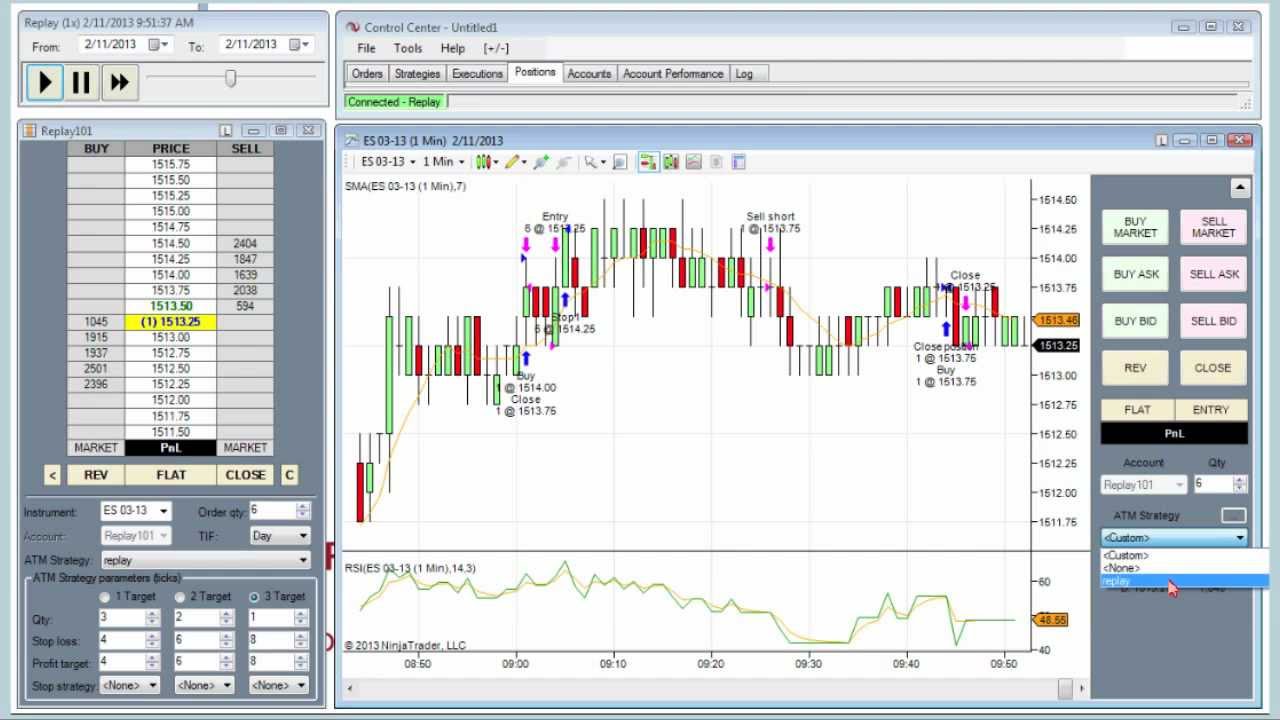This screenshot has height=720, width=1280.
Task: Open the From date calendar dropdown
Action: coord(159,44)
